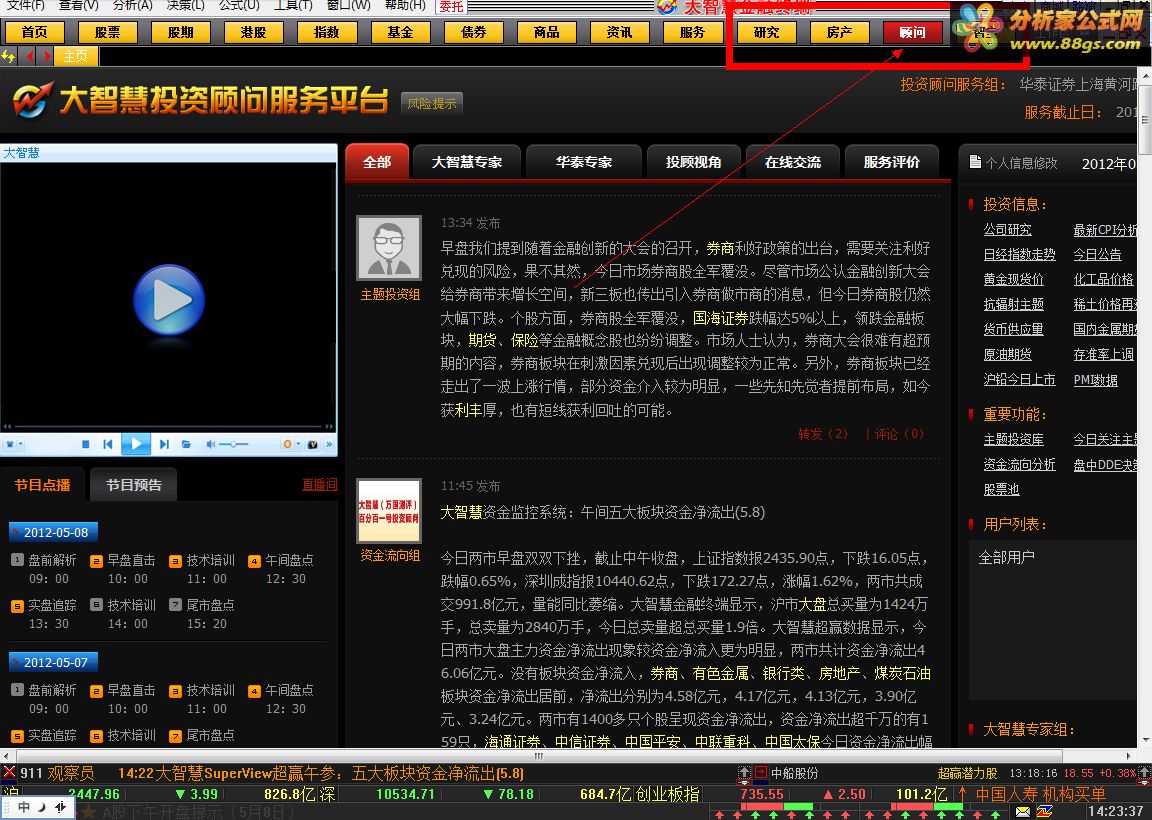Mute the player speaker icon
The image size is (1152, 820).
(211, 444)
